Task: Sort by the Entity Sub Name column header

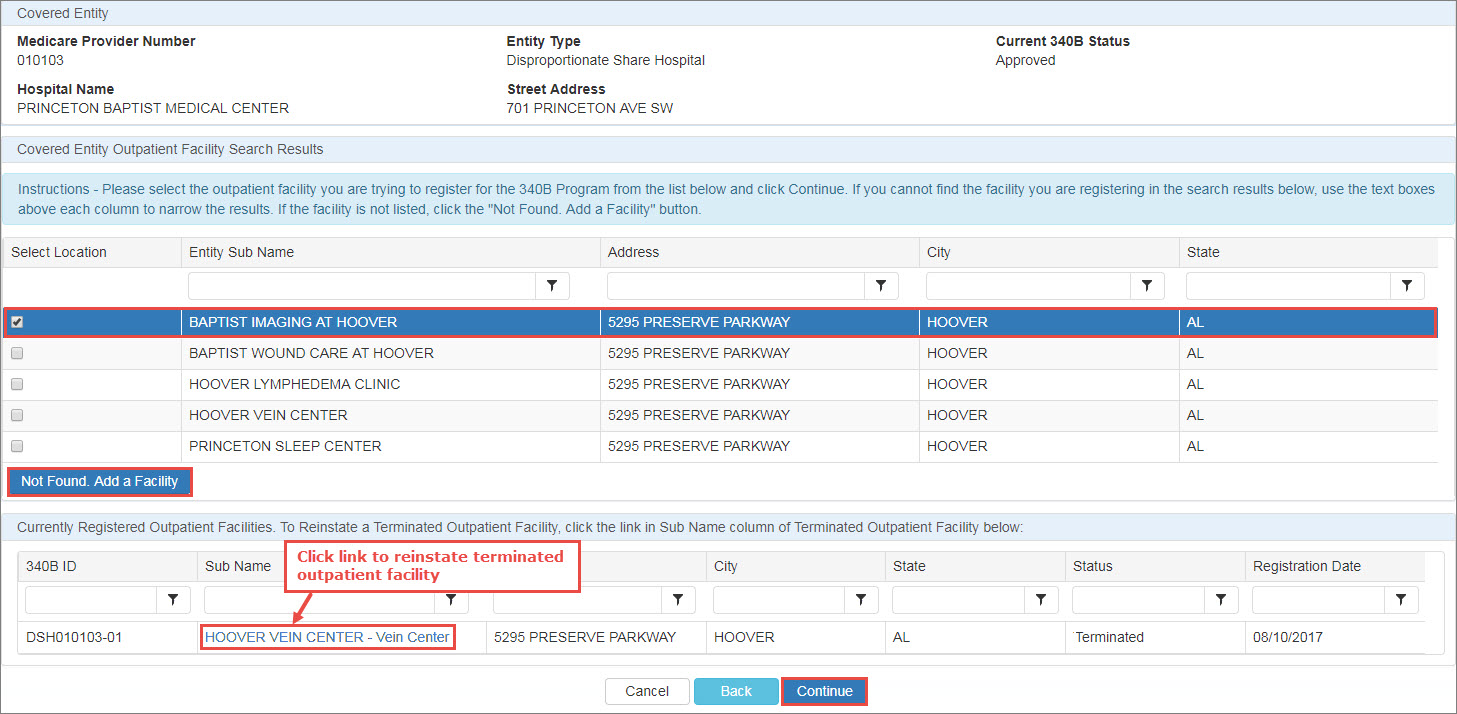Action: [x=242, y=252]
